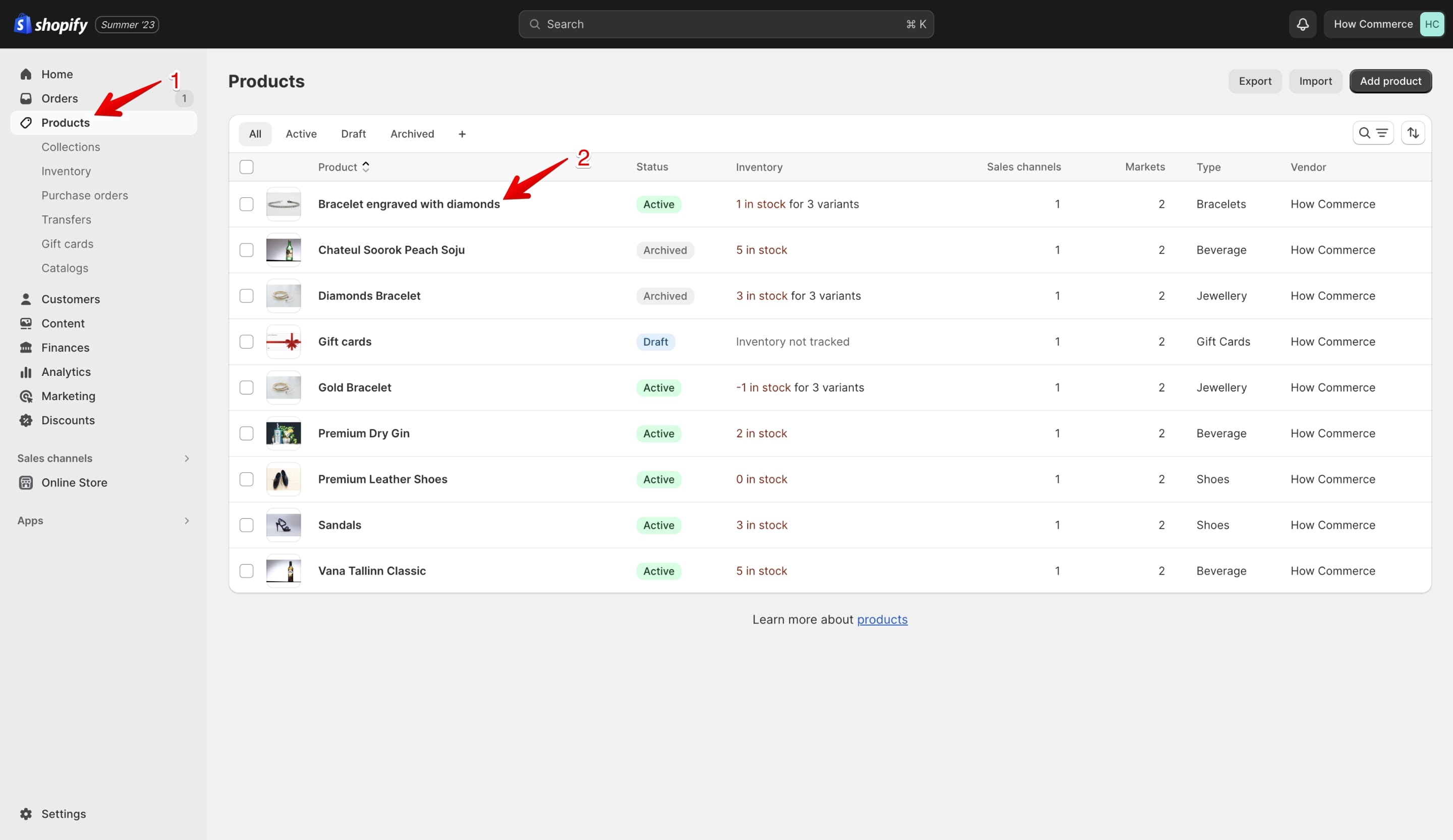
Task: Select Gift cards product checkbox
Action: pos(246,342)
